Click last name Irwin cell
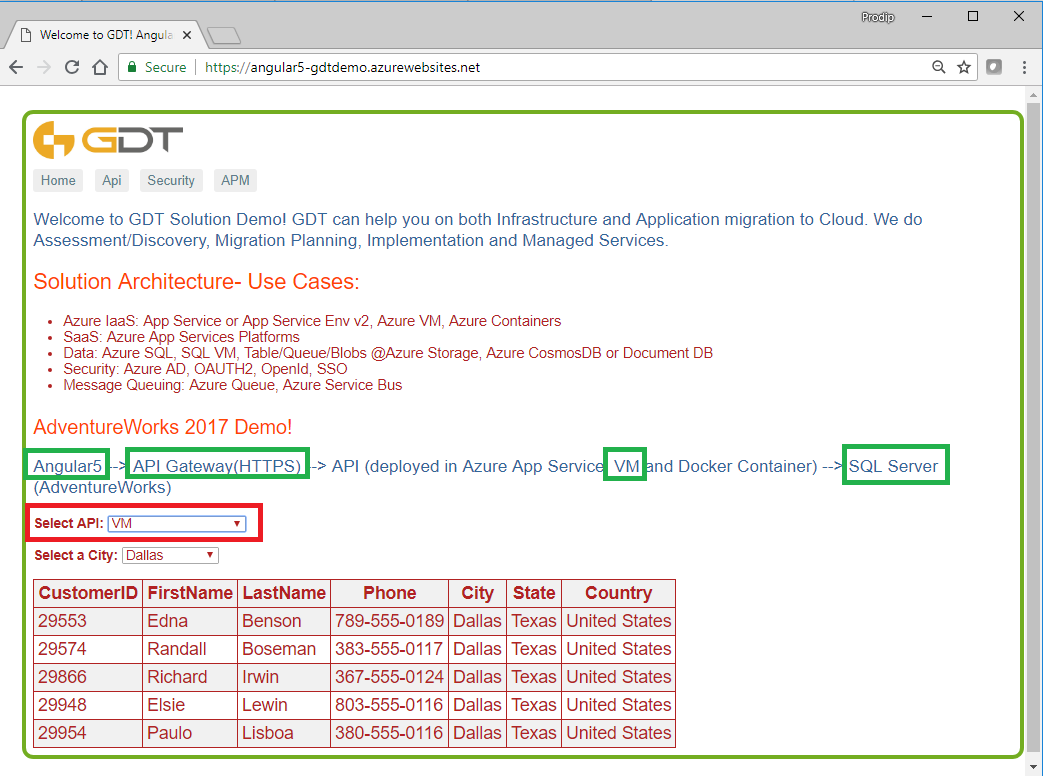The image size is (1043, 776). (x=284, y=677)
